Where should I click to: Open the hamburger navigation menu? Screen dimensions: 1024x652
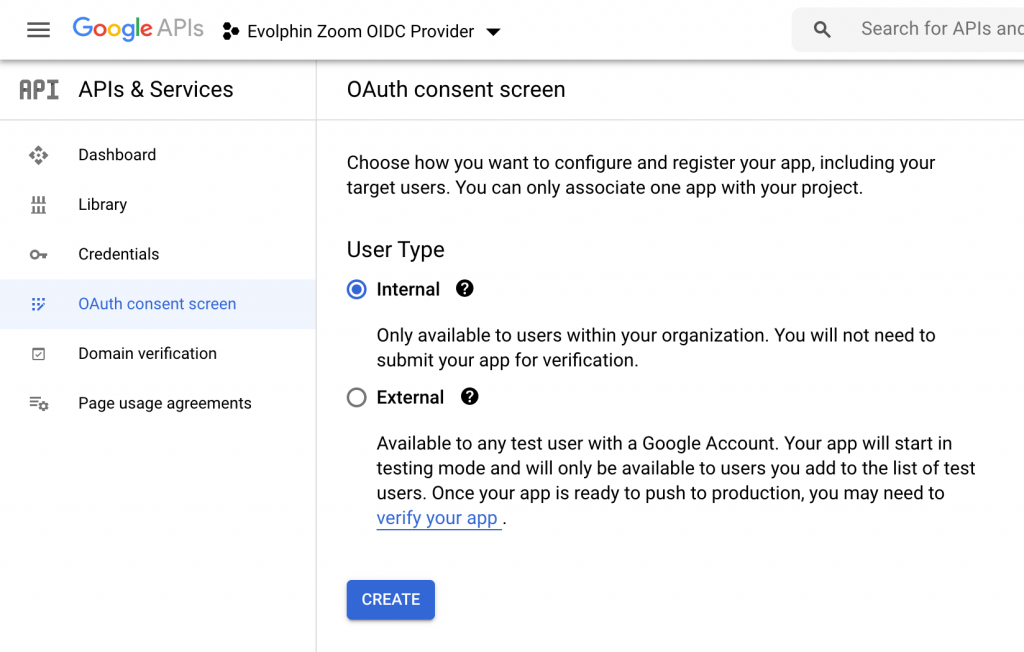(x=38, y=30)
